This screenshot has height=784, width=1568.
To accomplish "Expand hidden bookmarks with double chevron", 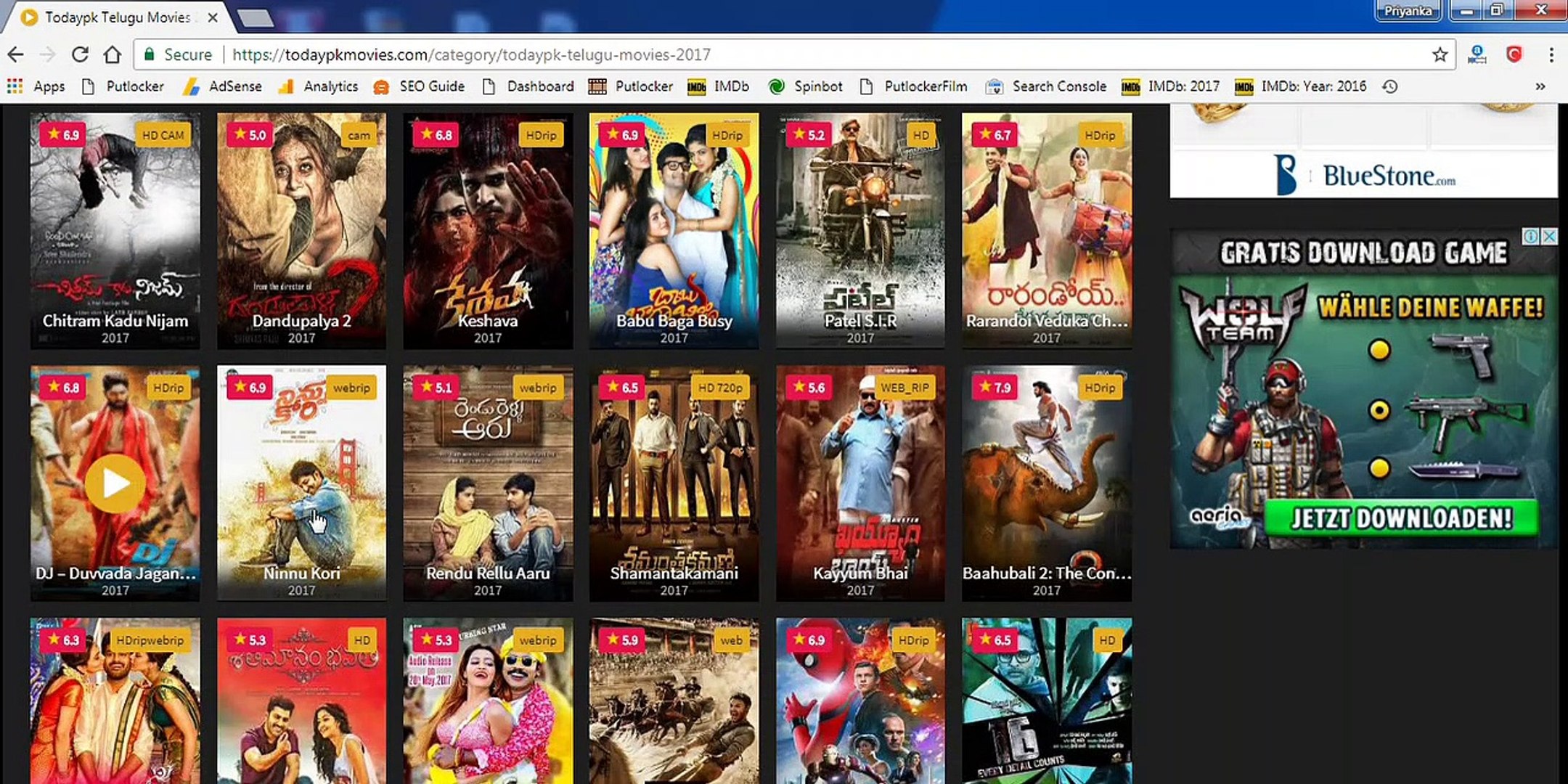I will (1540, 86).
